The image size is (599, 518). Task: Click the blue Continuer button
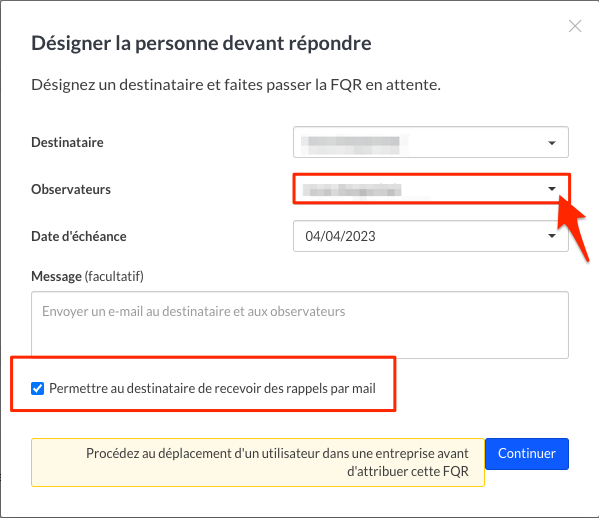[x=527, y=453]
